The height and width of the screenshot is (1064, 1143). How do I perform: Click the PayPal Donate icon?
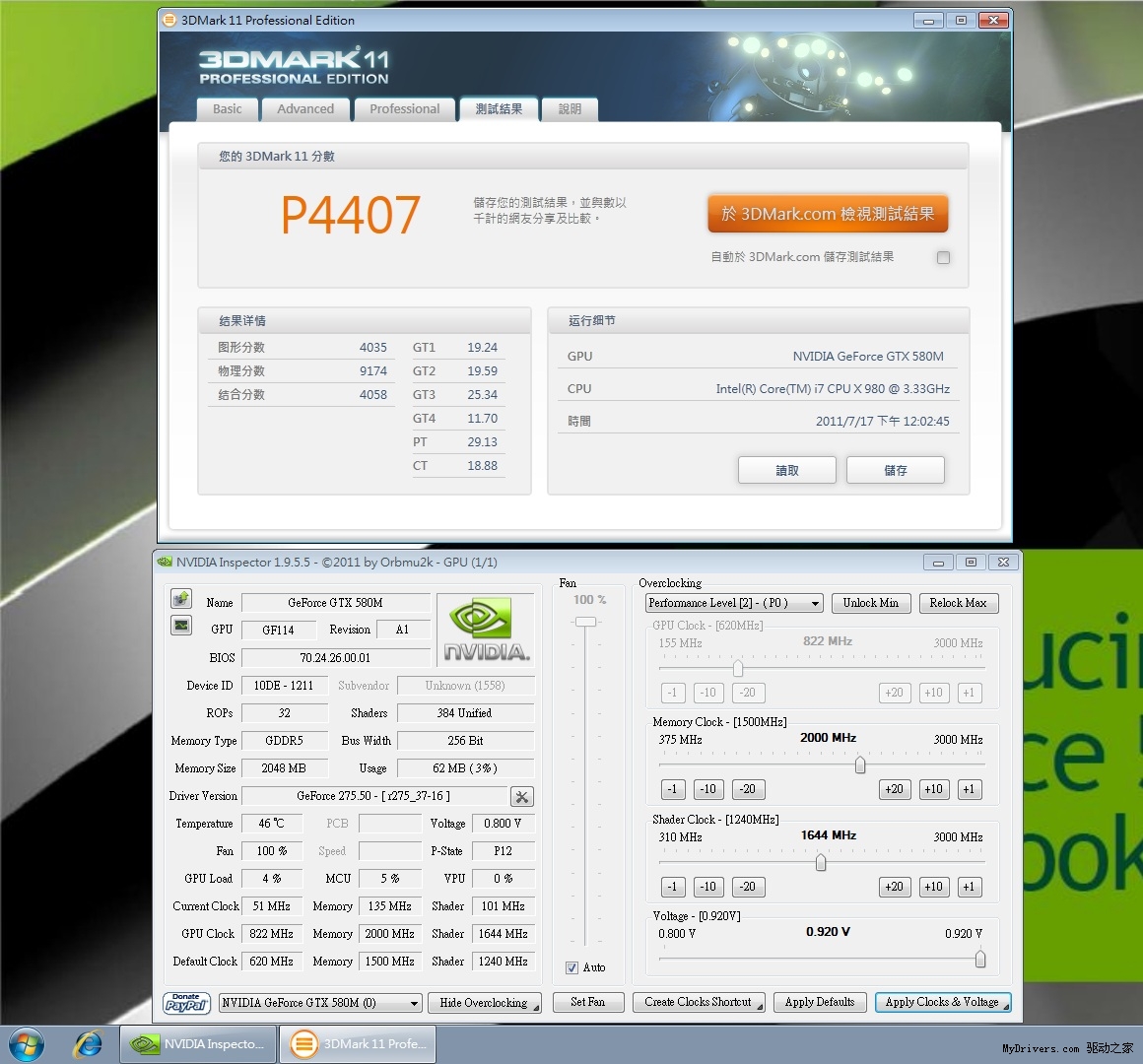pos(186,1003)
